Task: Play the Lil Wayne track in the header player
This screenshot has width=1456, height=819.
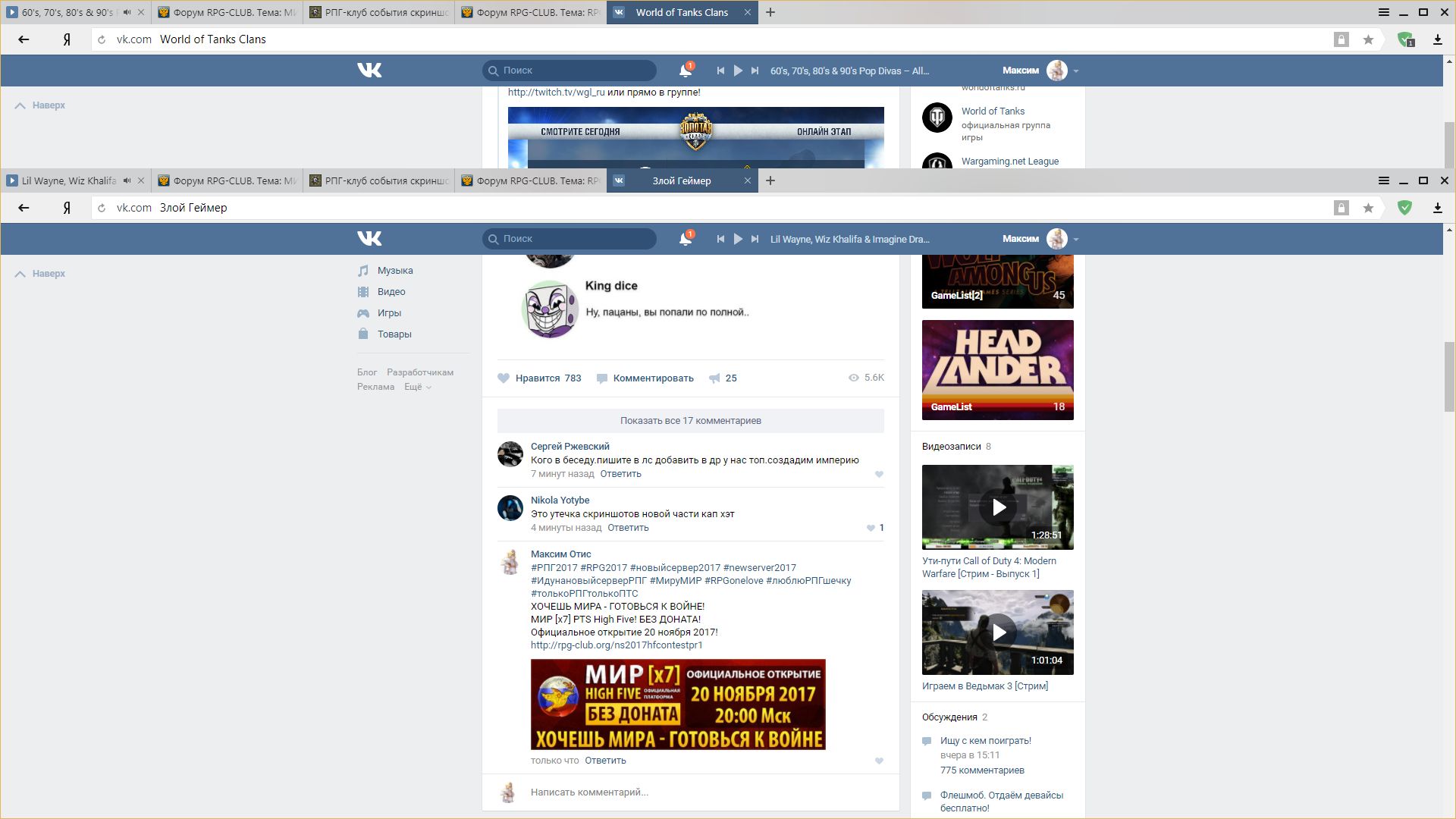Action: coord(738,239)
